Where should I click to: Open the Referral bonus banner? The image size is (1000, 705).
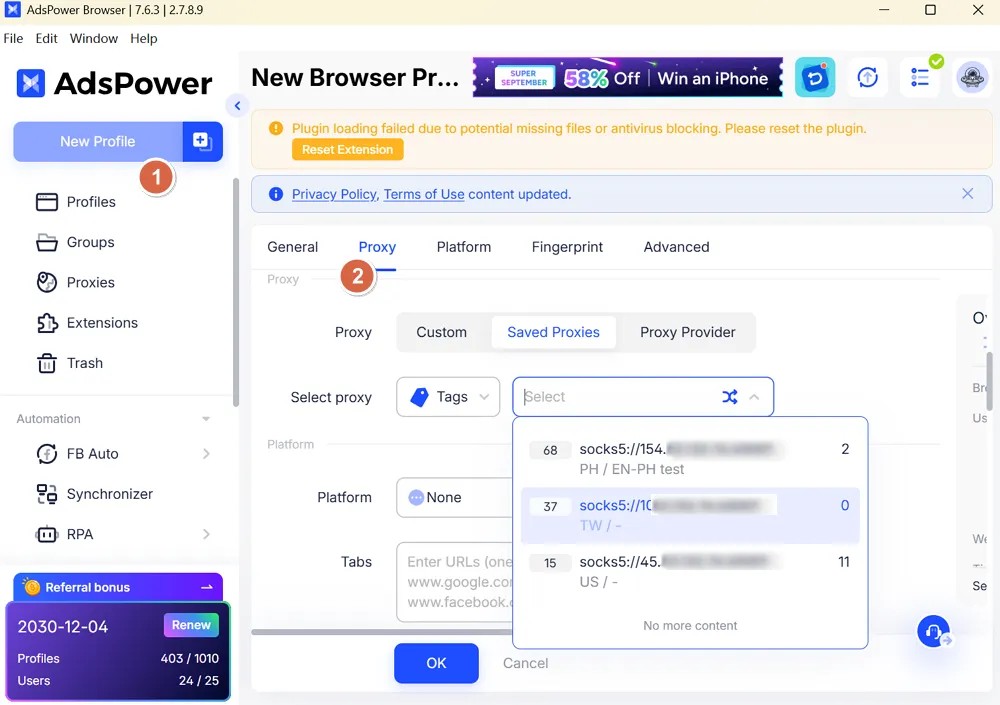click(x=118, y=587)
